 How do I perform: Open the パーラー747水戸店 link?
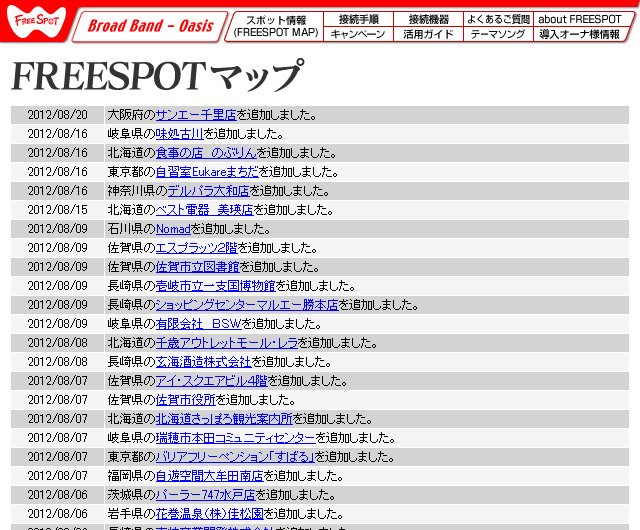(206, 494)
